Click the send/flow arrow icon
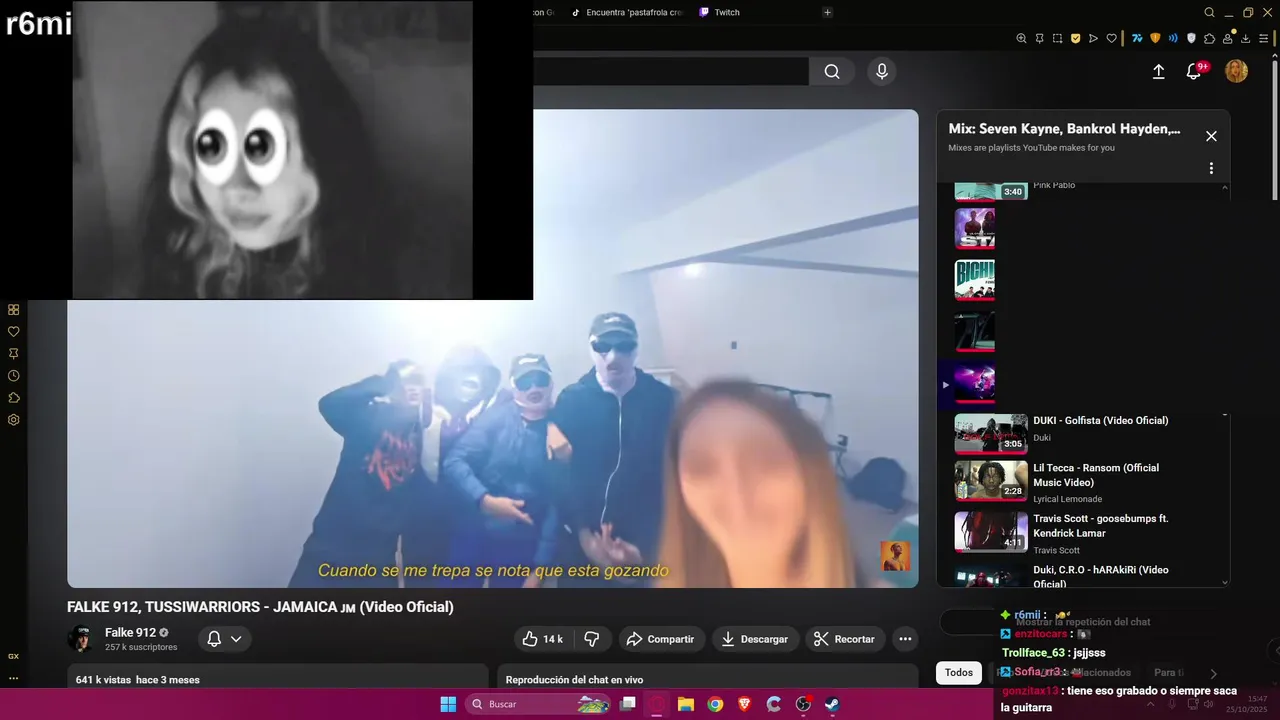 [x=1093, y=38]
